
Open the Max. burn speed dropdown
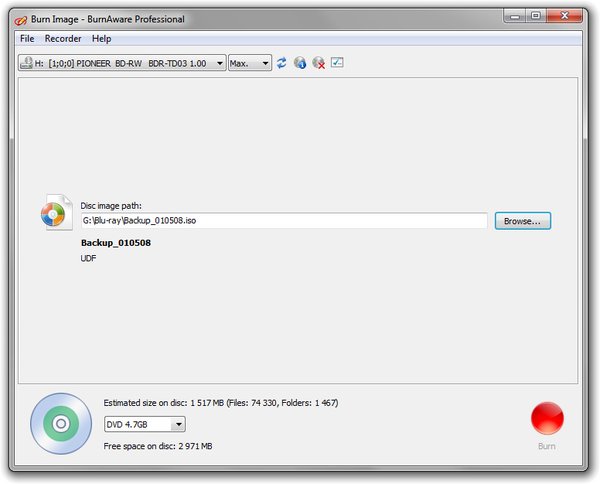pyautogui.click(x=250, y=63)
